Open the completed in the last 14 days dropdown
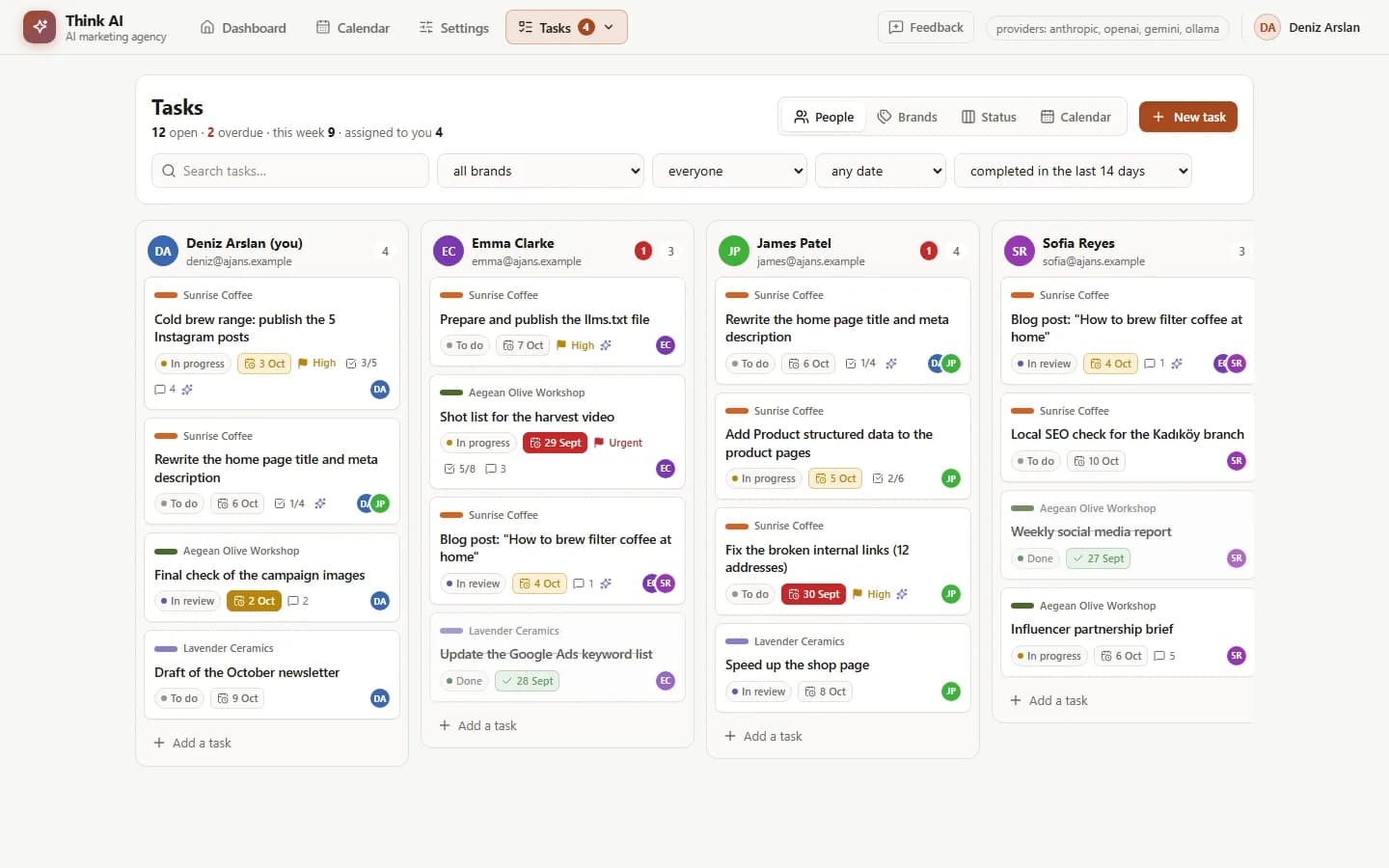1389x868 pixels. [x=1073, y=171]
